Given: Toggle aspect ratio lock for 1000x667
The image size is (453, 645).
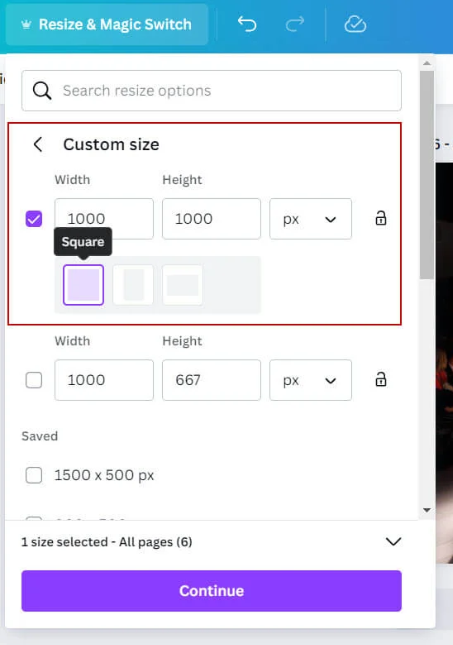Looking at the screenshot, I should 381,380.
